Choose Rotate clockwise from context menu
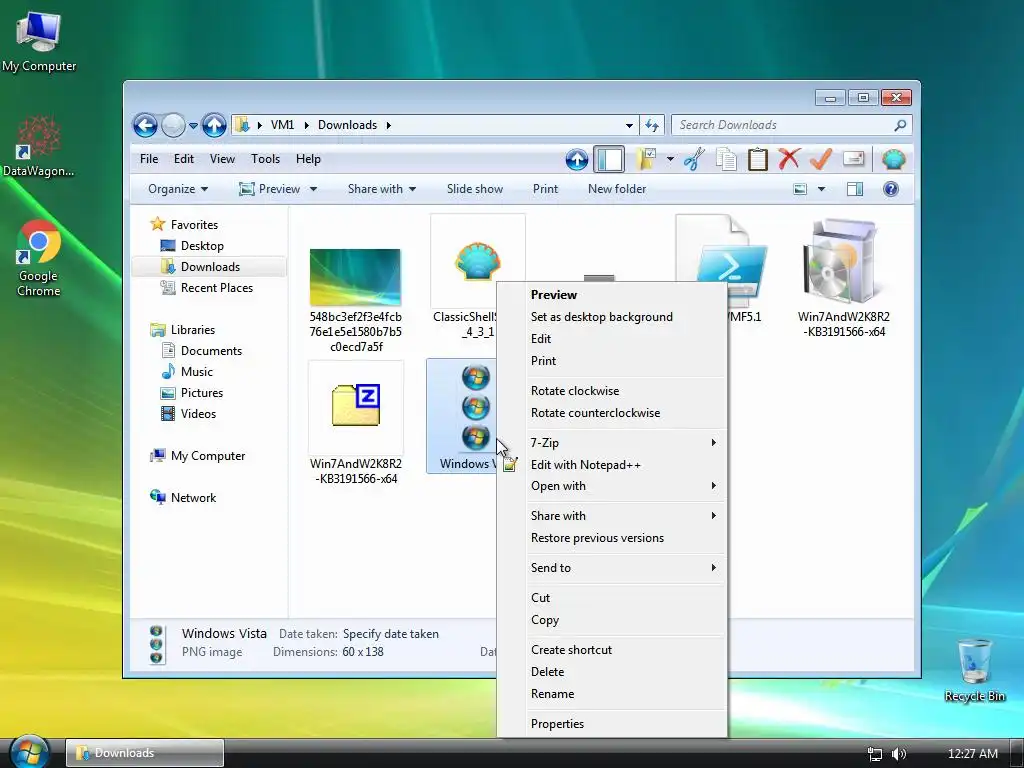The width and height of the screenshot is (1024, 768). point(575,391)
